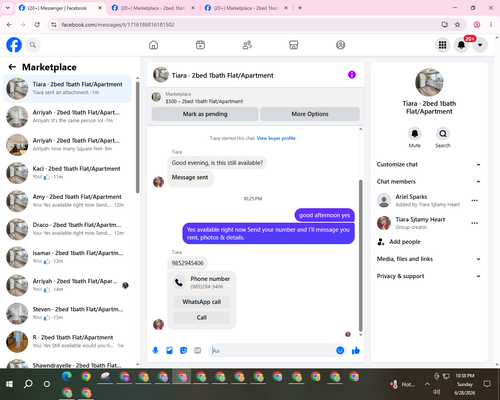Expand the Privacy & support section
This screenshot has width=500, height=400.
429,276
